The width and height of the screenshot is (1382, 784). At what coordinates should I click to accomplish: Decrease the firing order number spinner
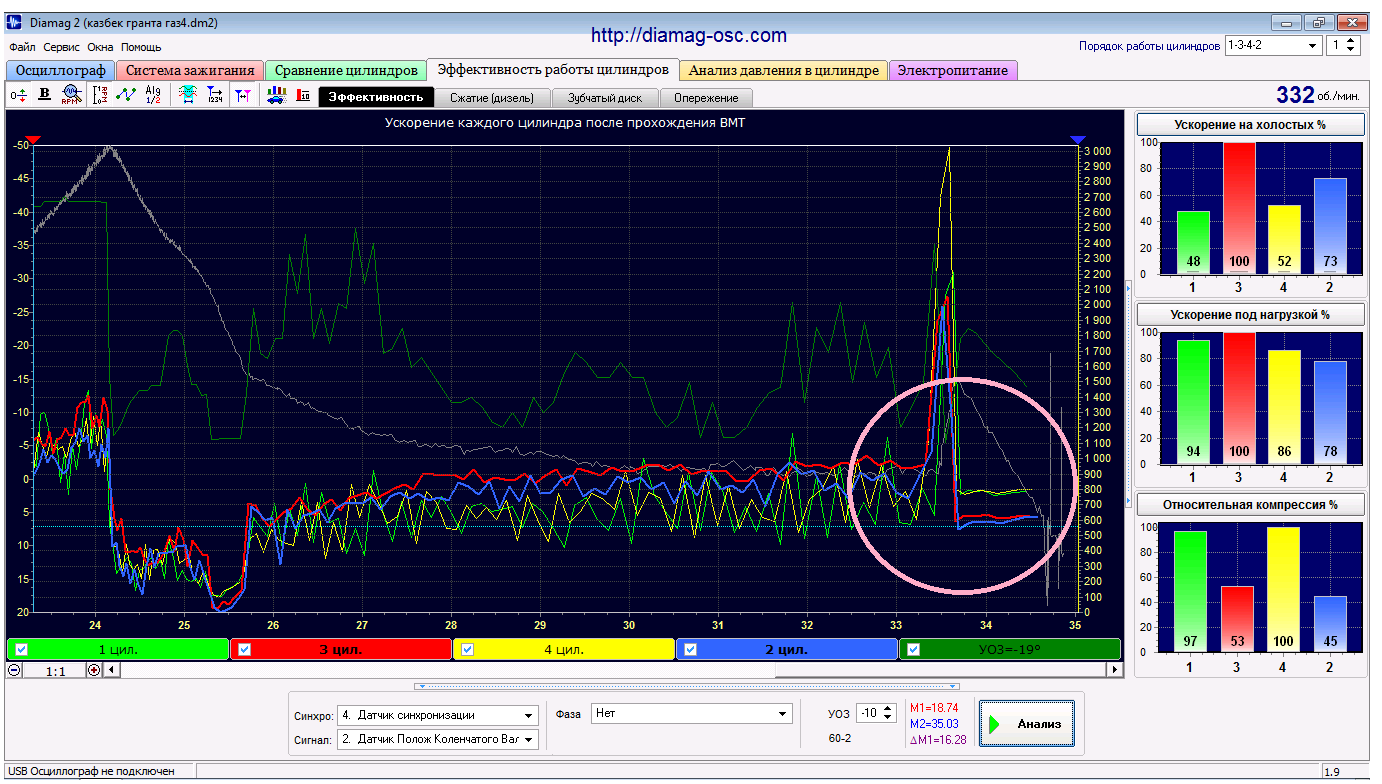point(1352,50)
